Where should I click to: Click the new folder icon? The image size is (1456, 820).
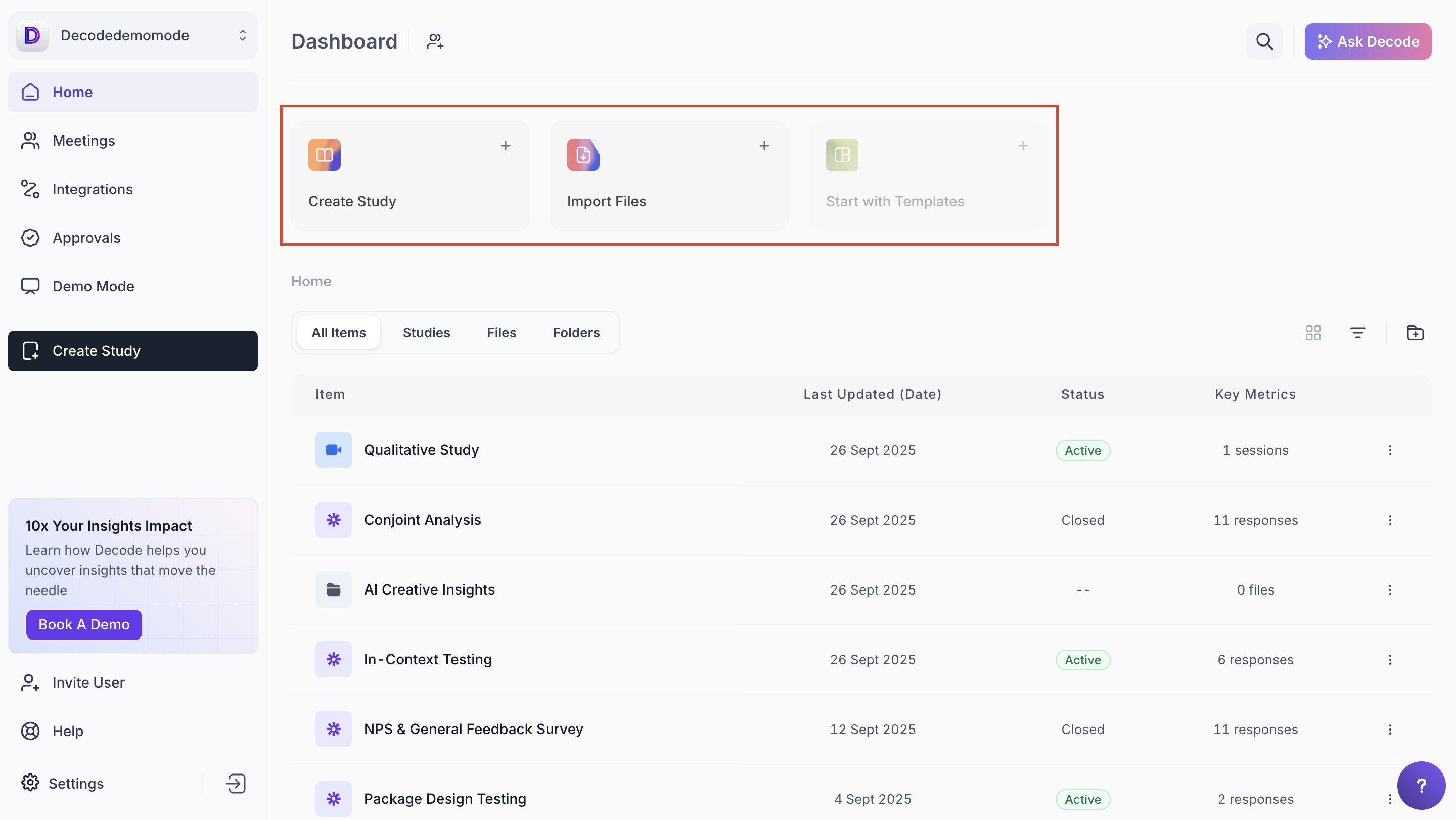tap(1415, 332)
